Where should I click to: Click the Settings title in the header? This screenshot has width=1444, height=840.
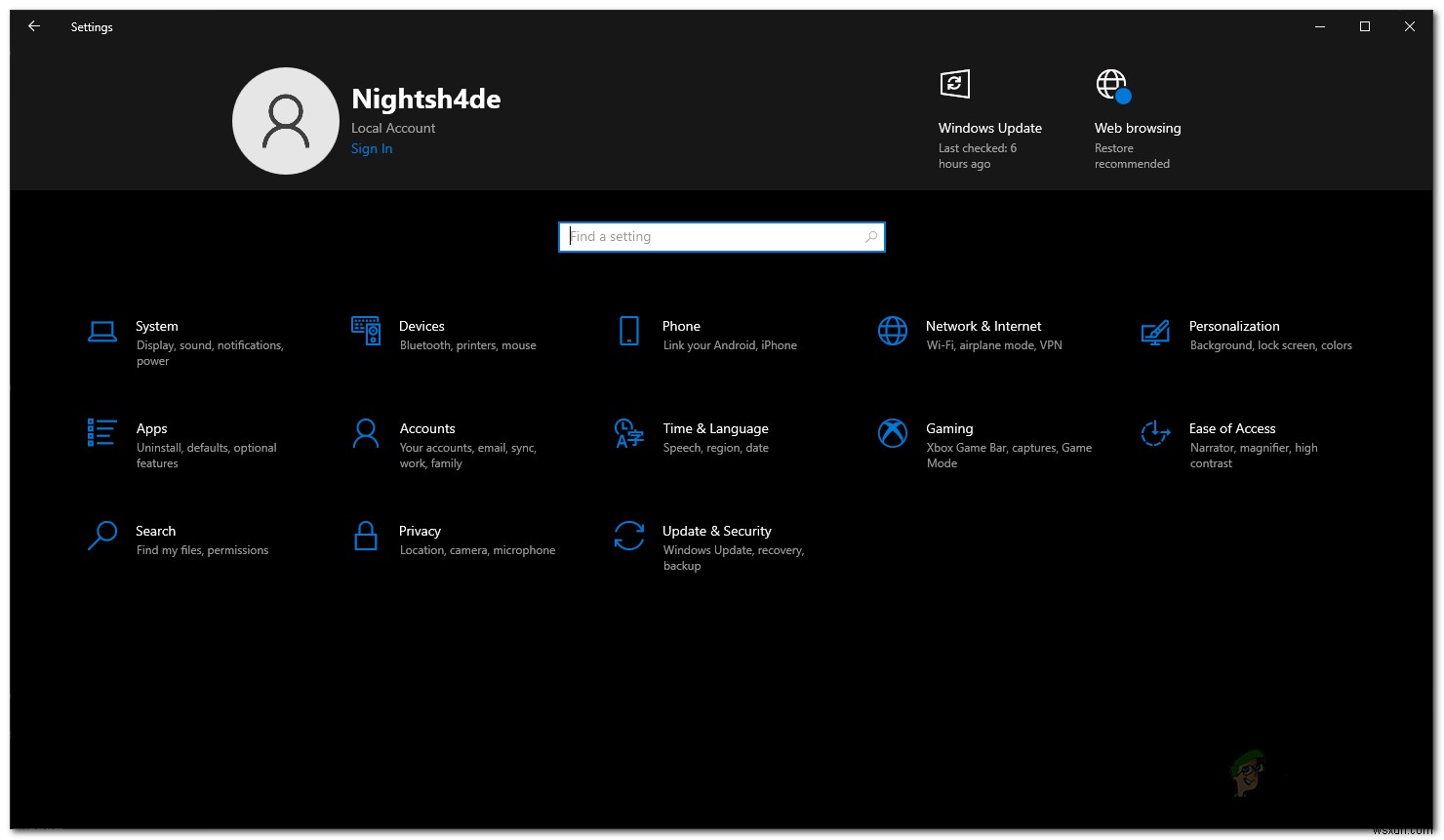click(91, 26)
